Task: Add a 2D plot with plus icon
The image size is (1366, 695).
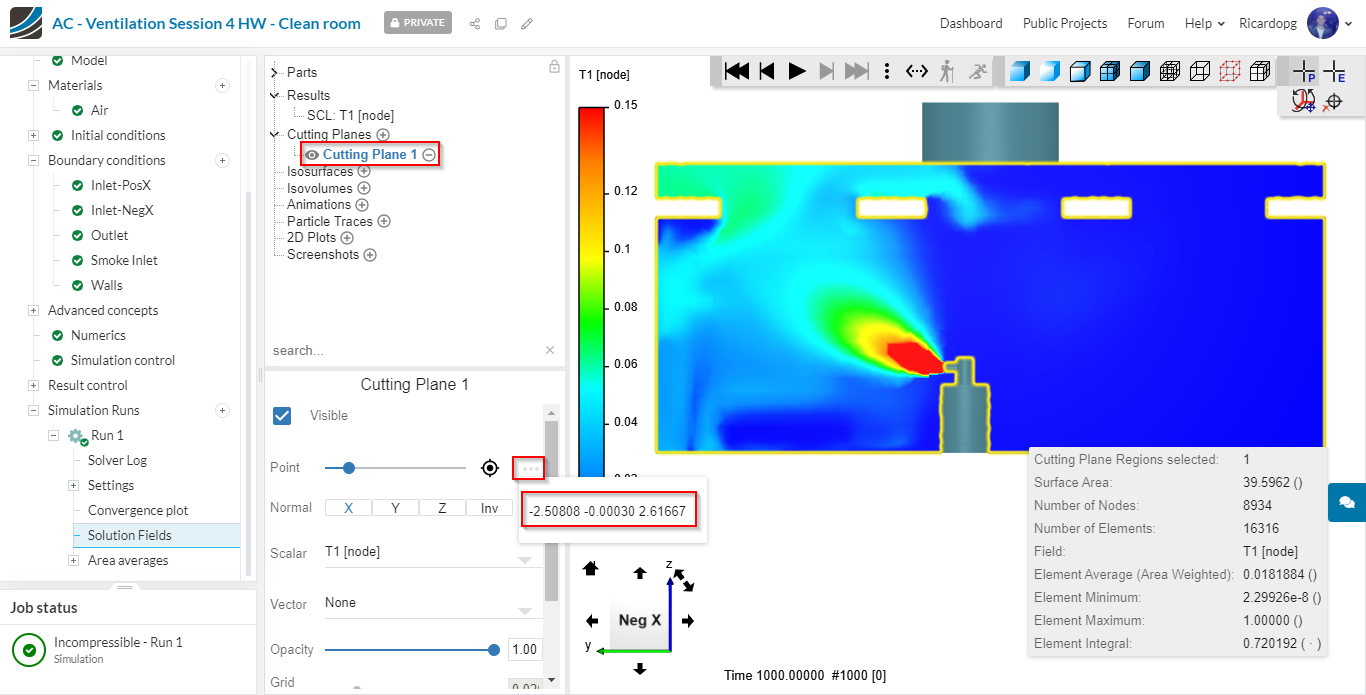Action: pos(347,238)
